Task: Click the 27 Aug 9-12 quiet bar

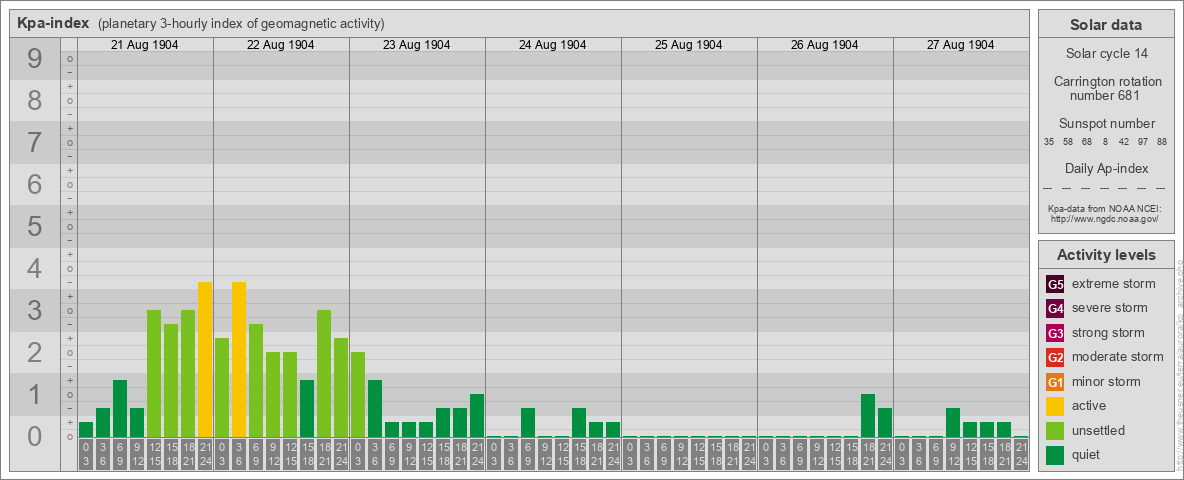Action: [x=953, y=423]
